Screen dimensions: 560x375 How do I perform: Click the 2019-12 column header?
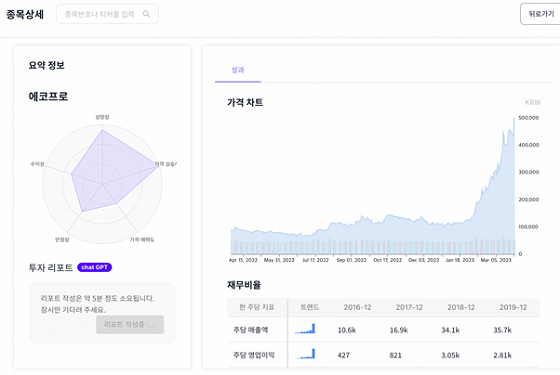[x=513, y=307]
